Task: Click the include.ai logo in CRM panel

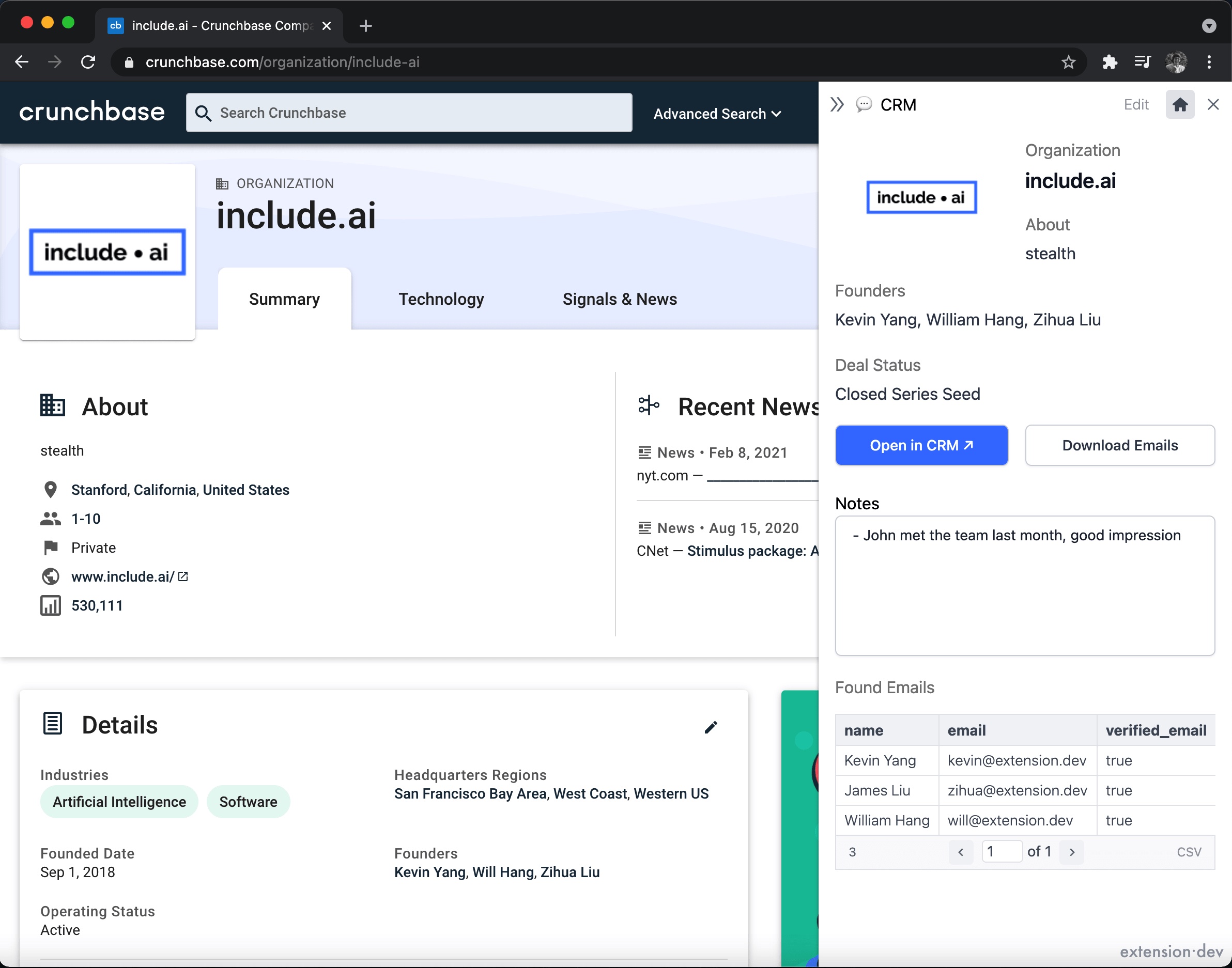Action: coord(921,197)
